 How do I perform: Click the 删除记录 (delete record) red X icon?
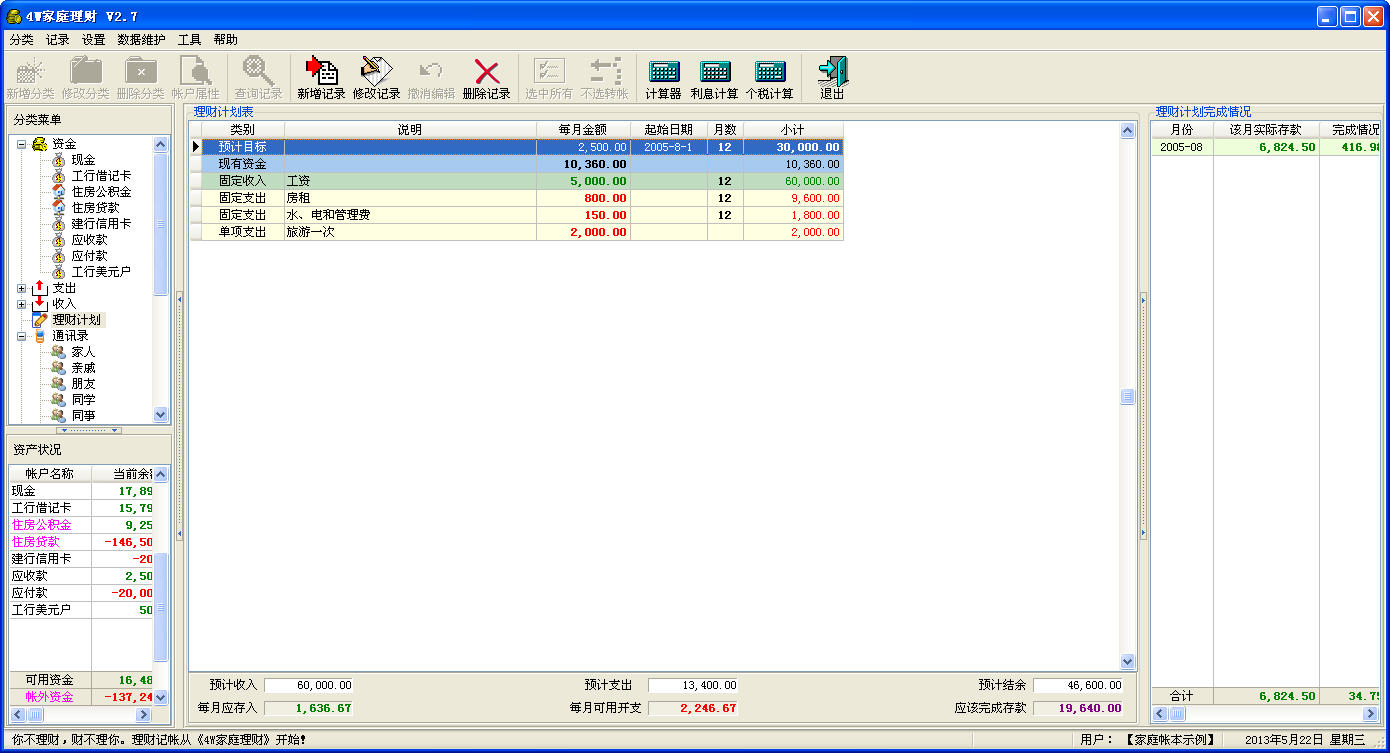pyautogui.click(x=486, y=72)
